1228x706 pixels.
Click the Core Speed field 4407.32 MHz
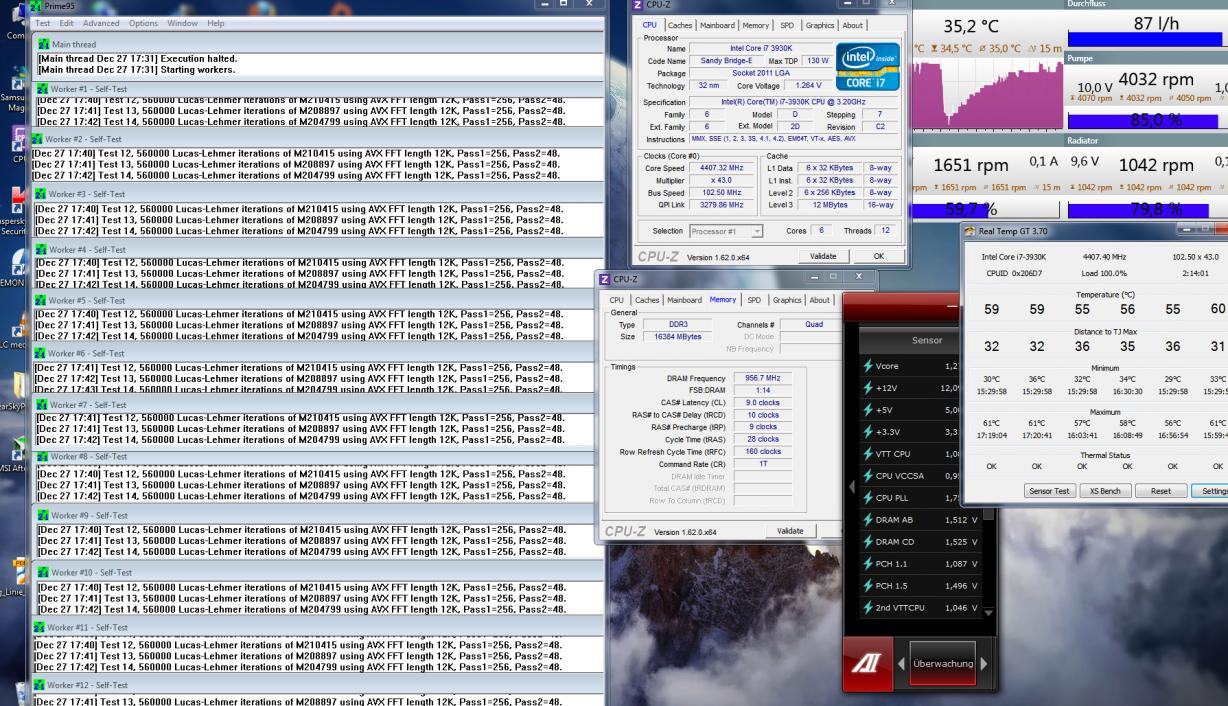click(x=721, y=168)
